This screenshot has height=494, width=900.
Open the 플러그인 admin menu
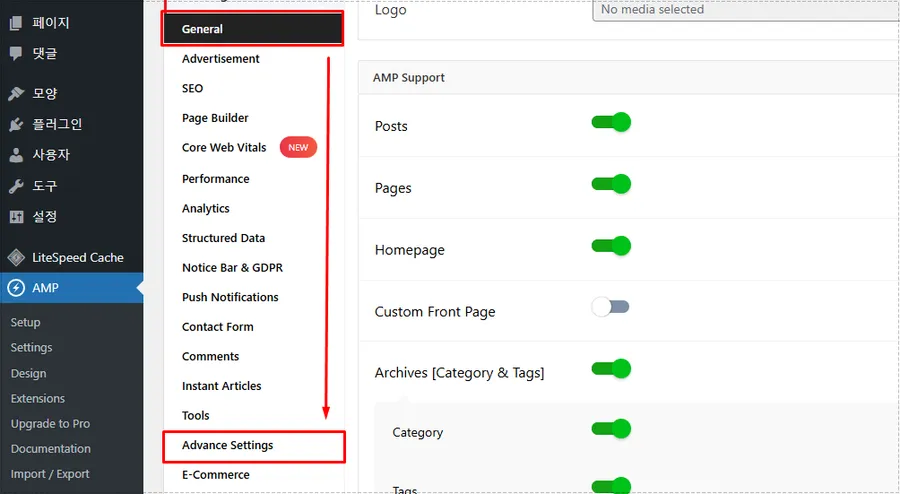pos(57,124)
